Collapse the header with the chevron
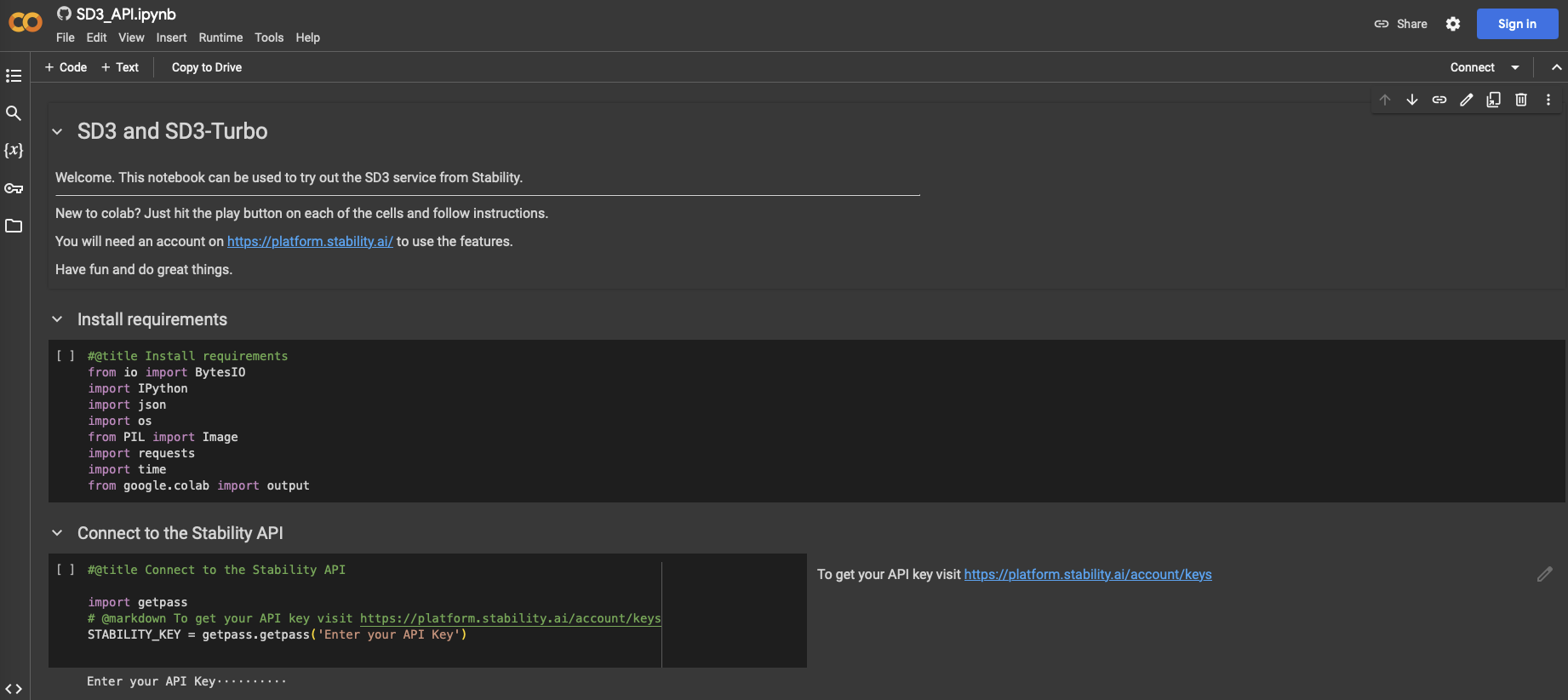1568x700 pixels. pos(1556,67)
